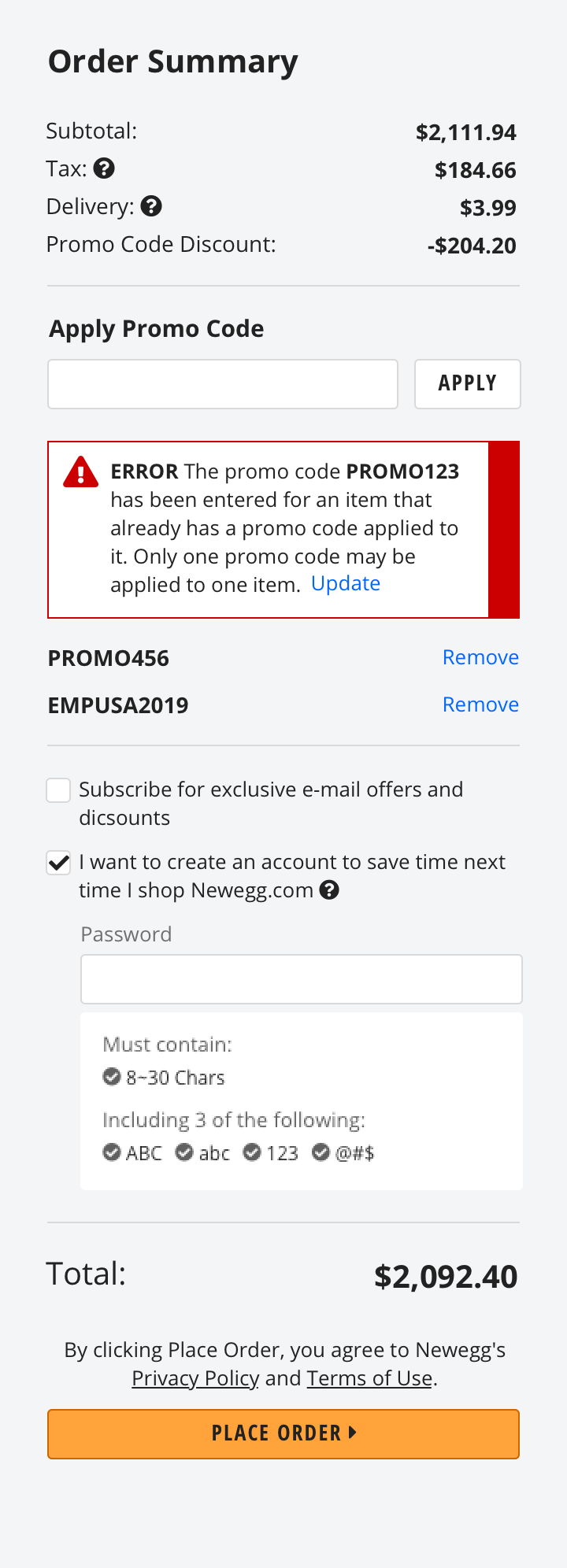Open the Terms of Use link
The image size is (567, 1568).
tap(369, 1378)
